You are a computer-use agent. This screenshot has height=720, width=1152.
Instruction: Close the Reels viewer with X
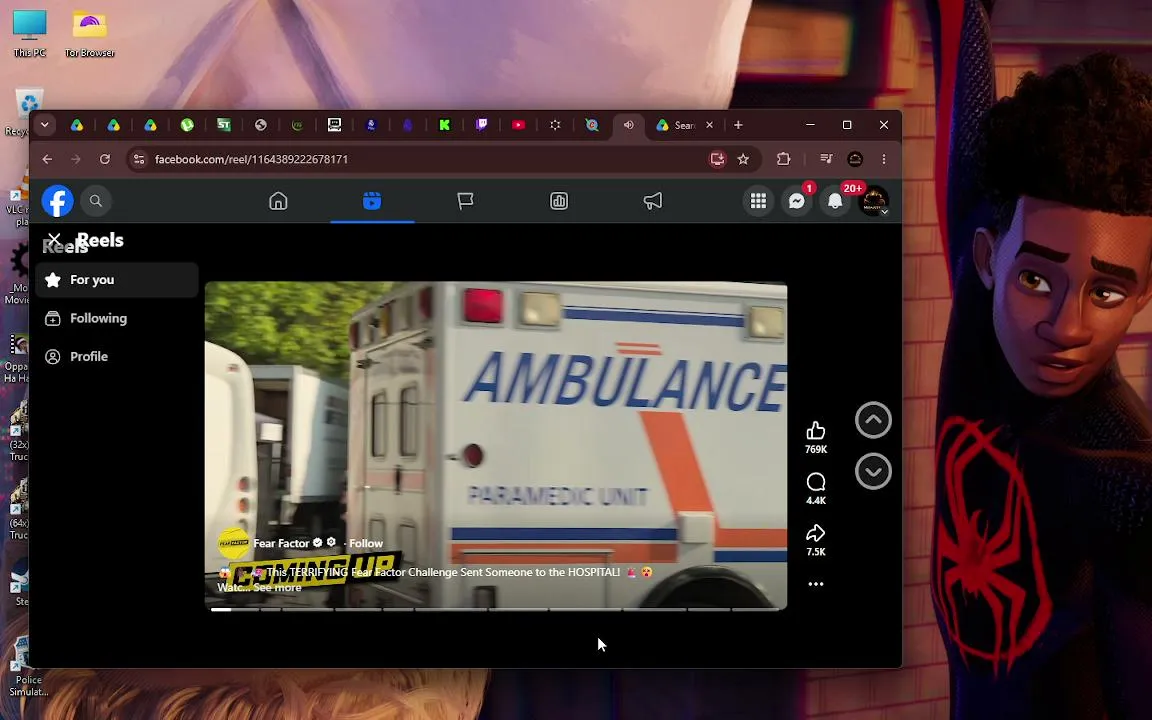coord(54,240)
